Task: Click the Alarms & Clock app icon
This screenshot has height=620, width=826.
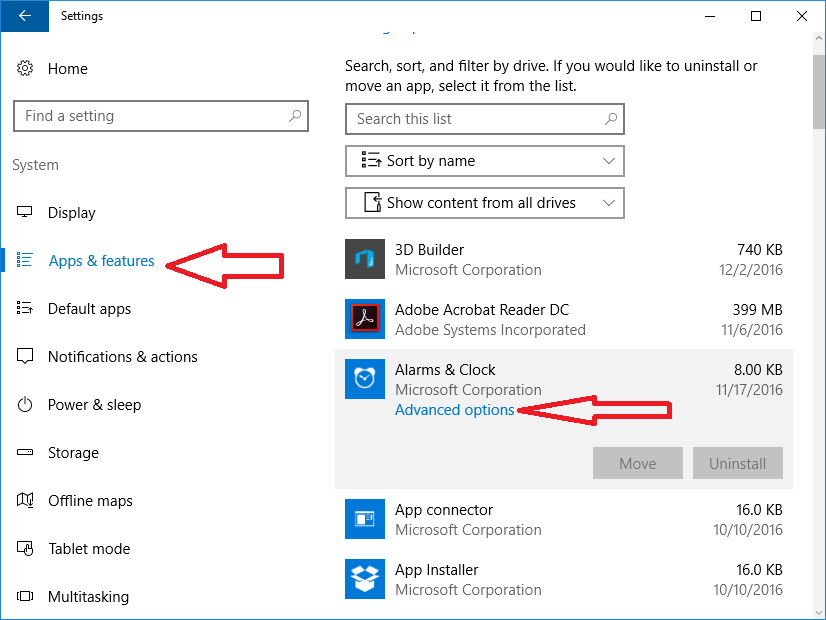Action: pos(364,379)
